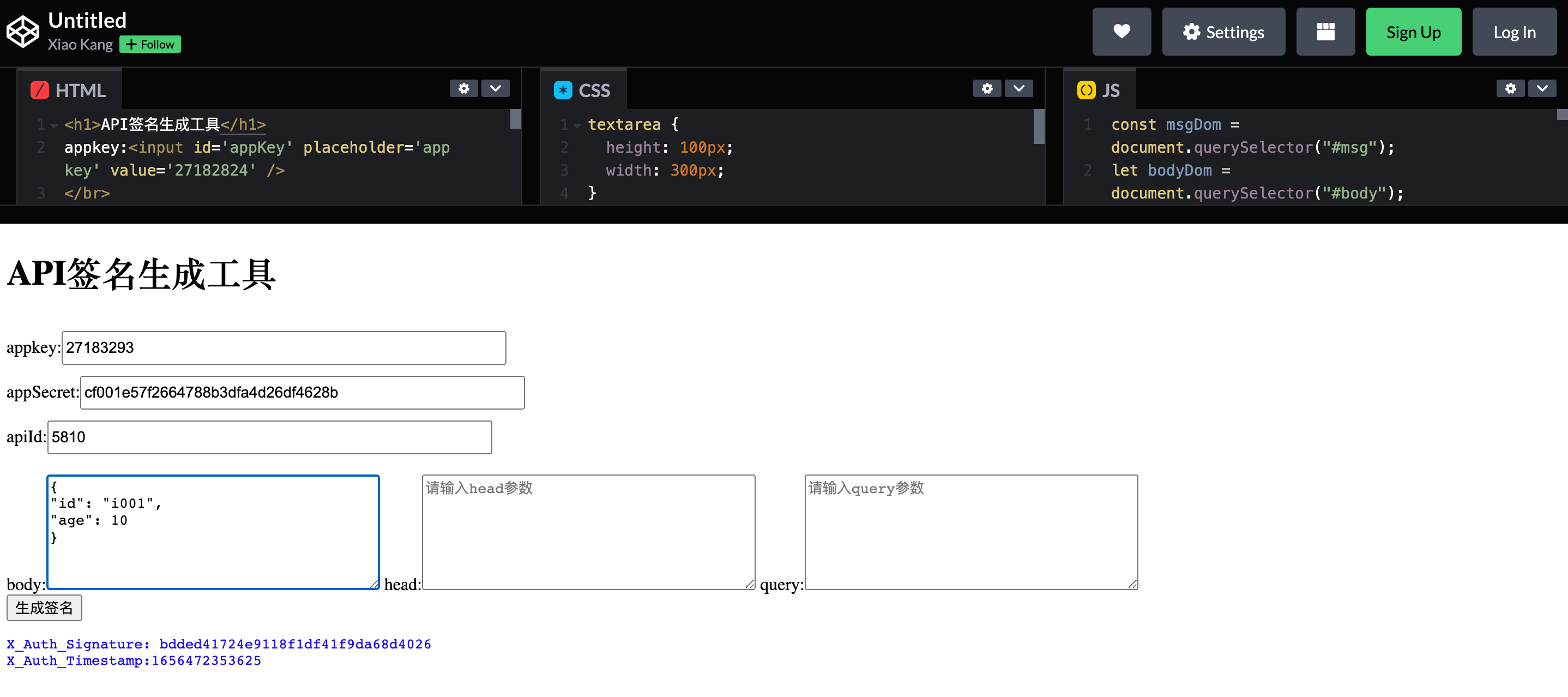Image resolution: width=1568 pixels, height=697 pixels.
Task: Expand the HTML editor chevron dropdown
Action: (496, 88)
